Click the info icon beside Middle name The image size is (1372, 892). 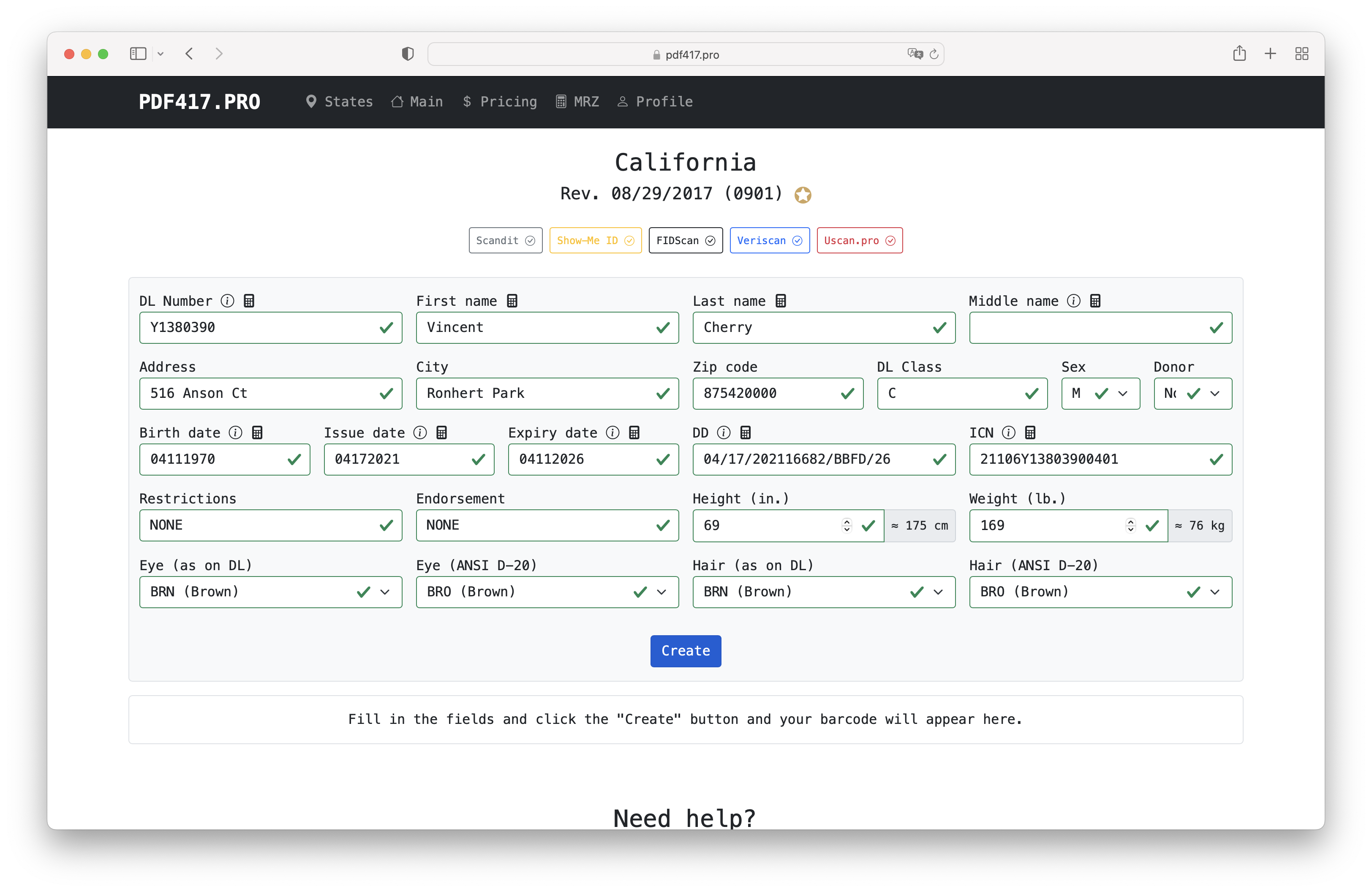(x=1073, y=301)
